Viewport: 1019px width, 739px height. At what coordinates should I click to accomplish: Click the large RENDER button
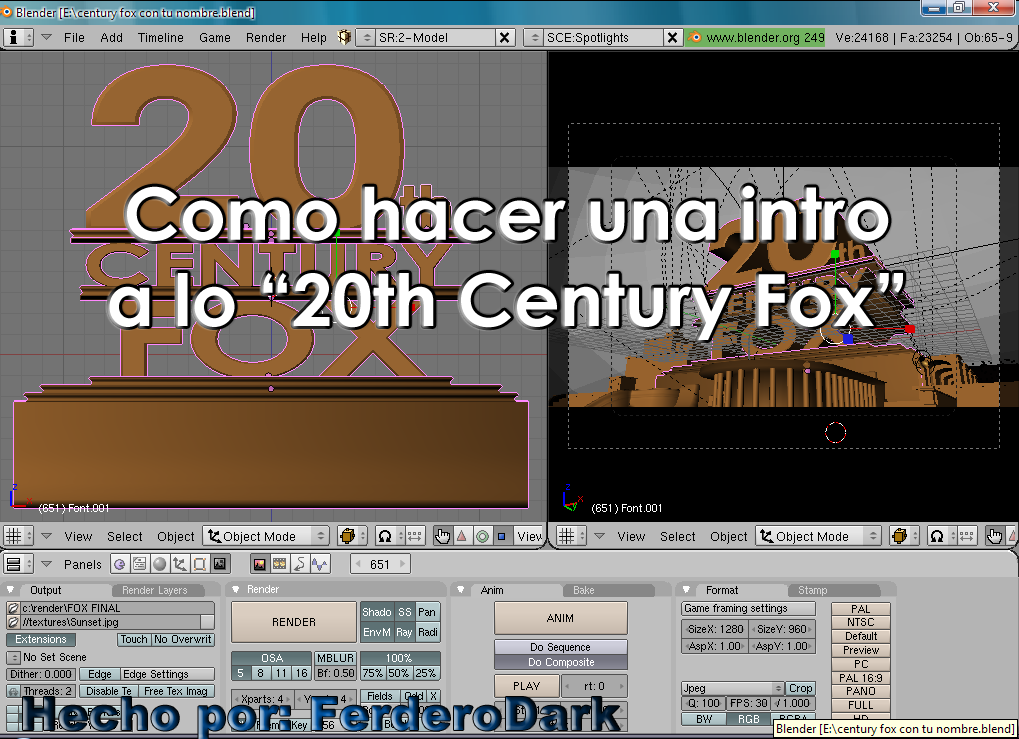[x=294, y=623]
